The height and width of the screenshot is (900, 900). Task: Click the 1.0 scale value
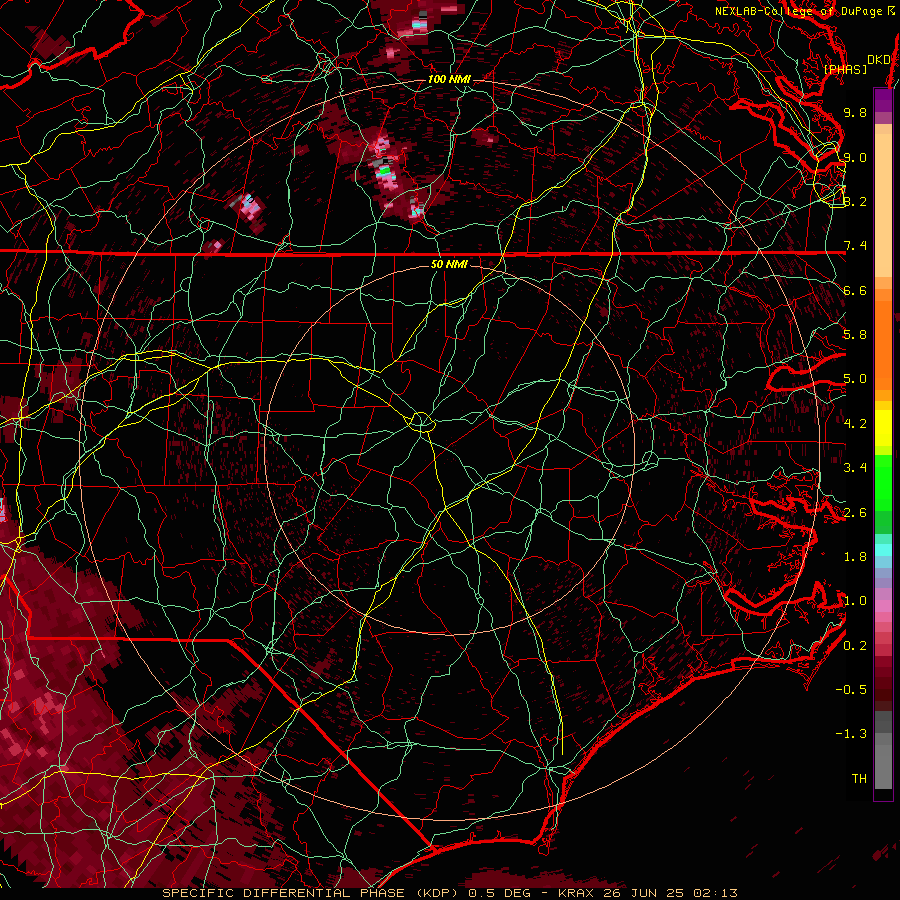(x=855, y=601)
